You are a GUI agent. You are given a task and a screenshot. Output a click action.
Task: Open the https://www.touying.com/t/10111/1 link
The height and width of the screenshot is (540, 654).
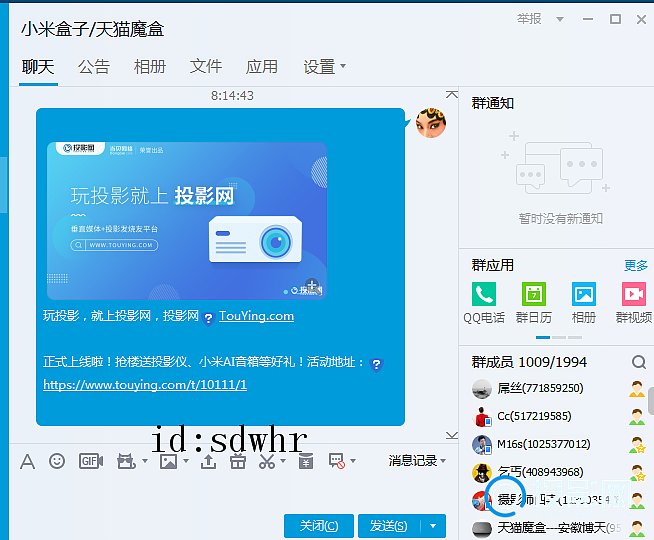pyautogui.click(x=145, y=384)
